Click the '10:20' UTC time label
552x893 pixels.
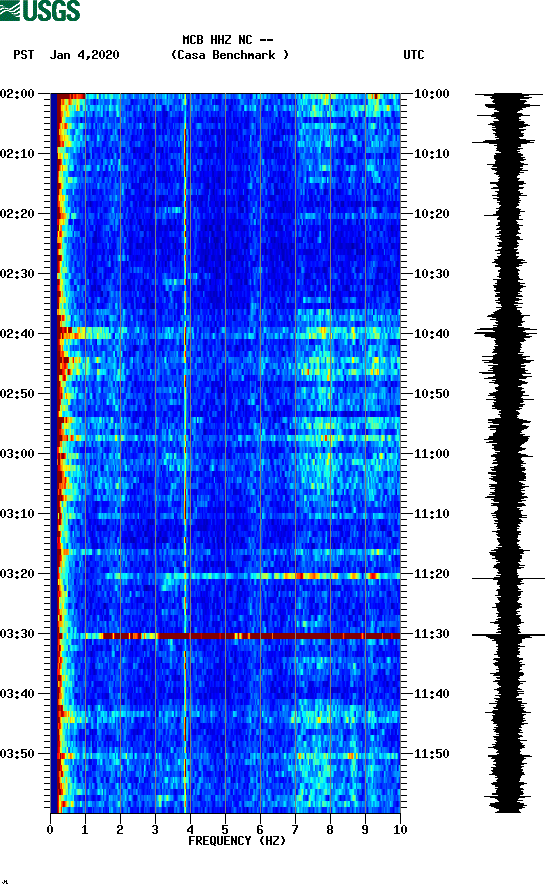pos(431,214)
